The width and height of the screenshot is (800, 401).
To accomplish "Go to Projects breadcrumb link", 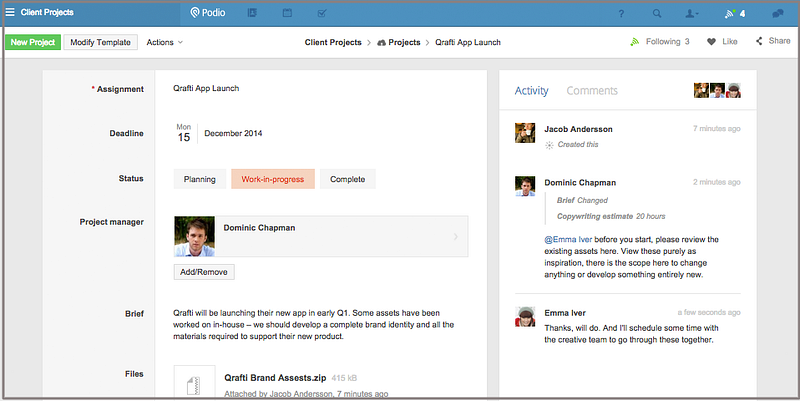I will [x=404, y=42].
